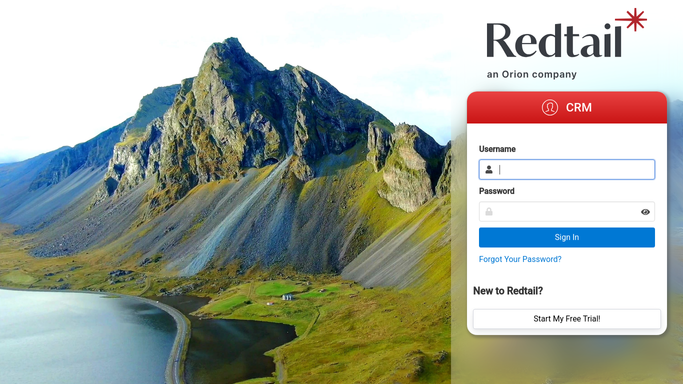The height and width of the screenshot is (384, 683).
Task: Click the Password label
Action: [497, 191]
